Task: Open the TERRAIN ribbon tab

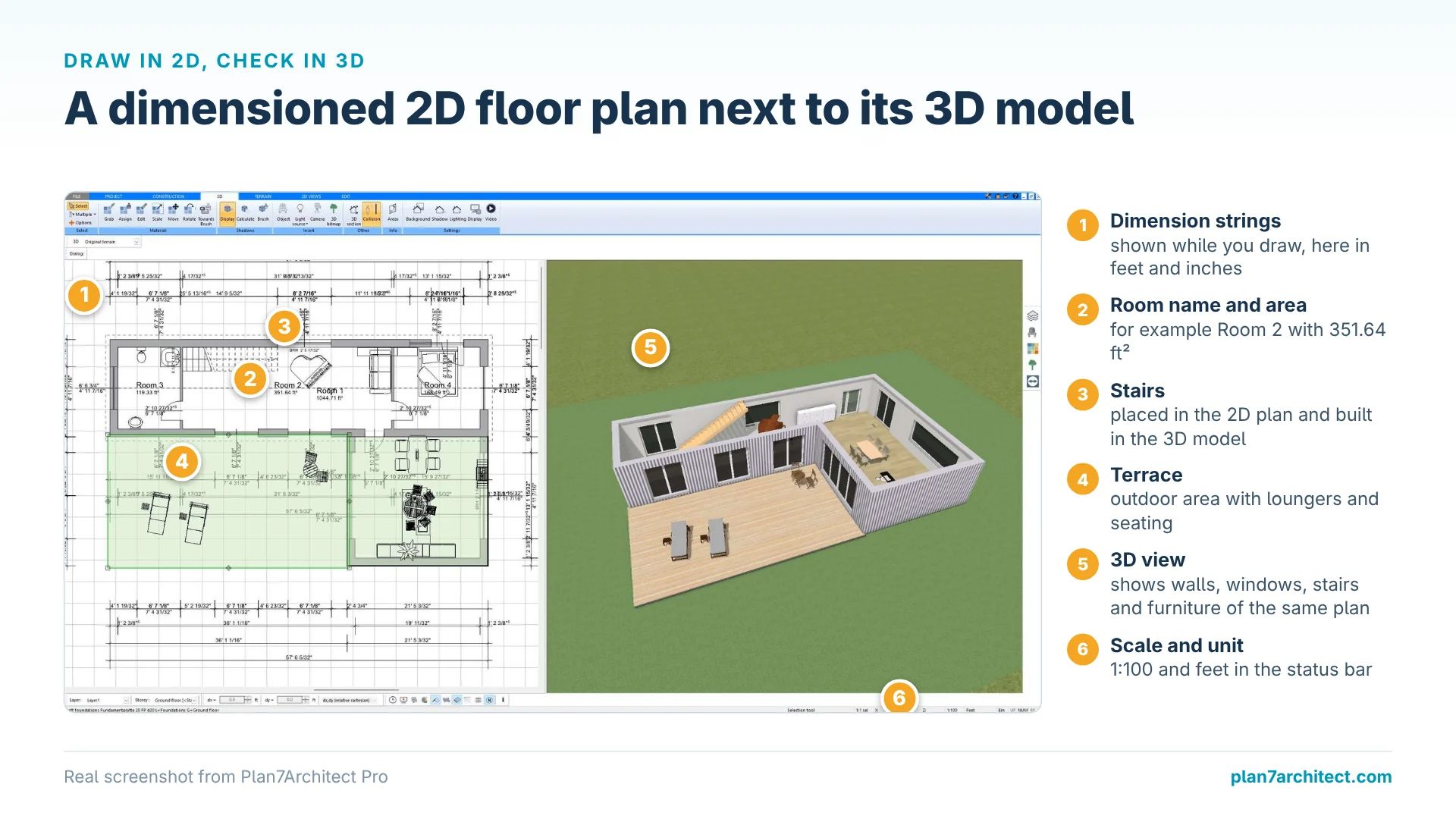Action: pyautogui.click(x=263, y=196)
